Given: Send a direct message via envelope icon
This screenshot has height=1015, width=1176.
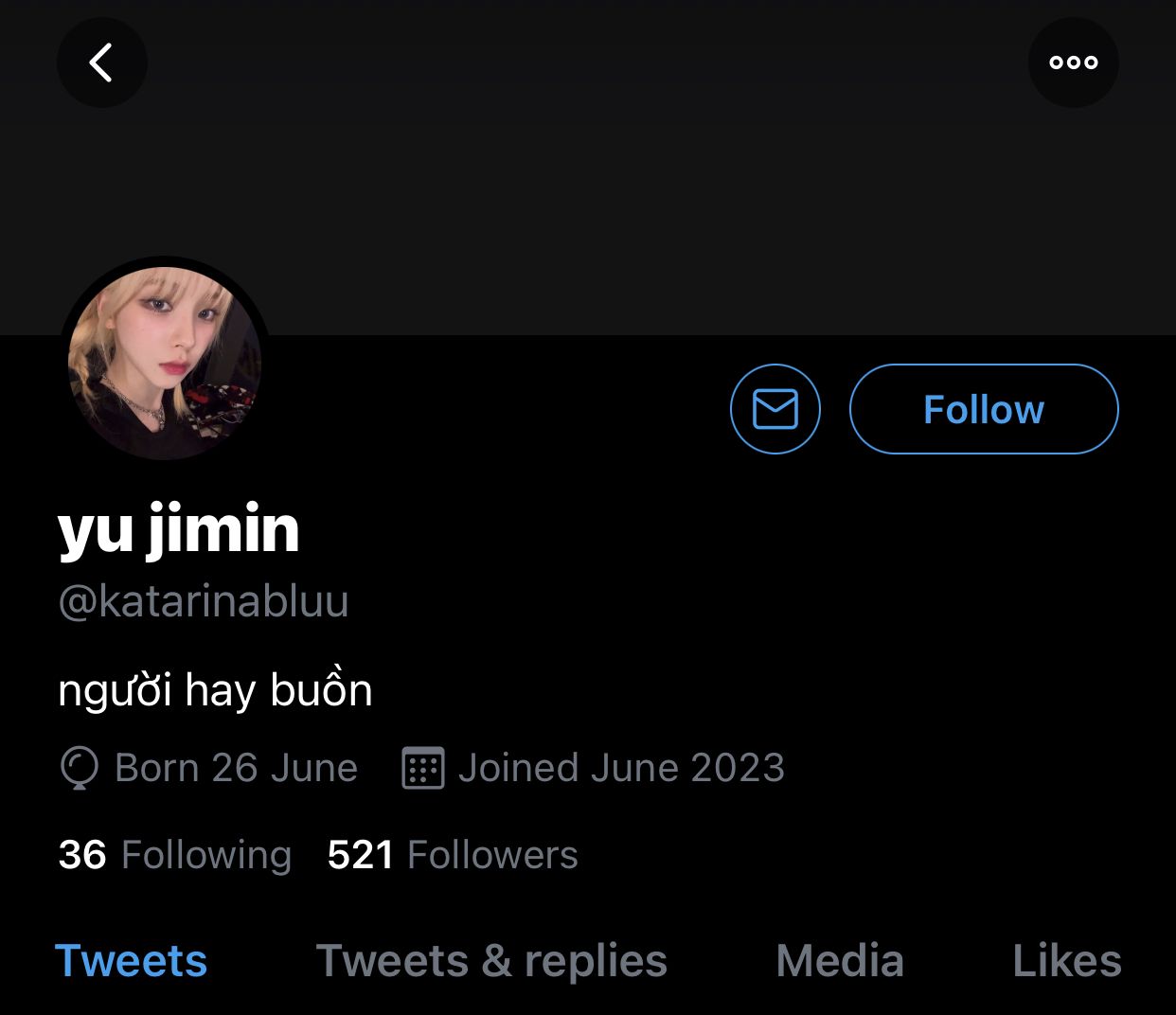Looking at the screenshot, I should 775,409.
